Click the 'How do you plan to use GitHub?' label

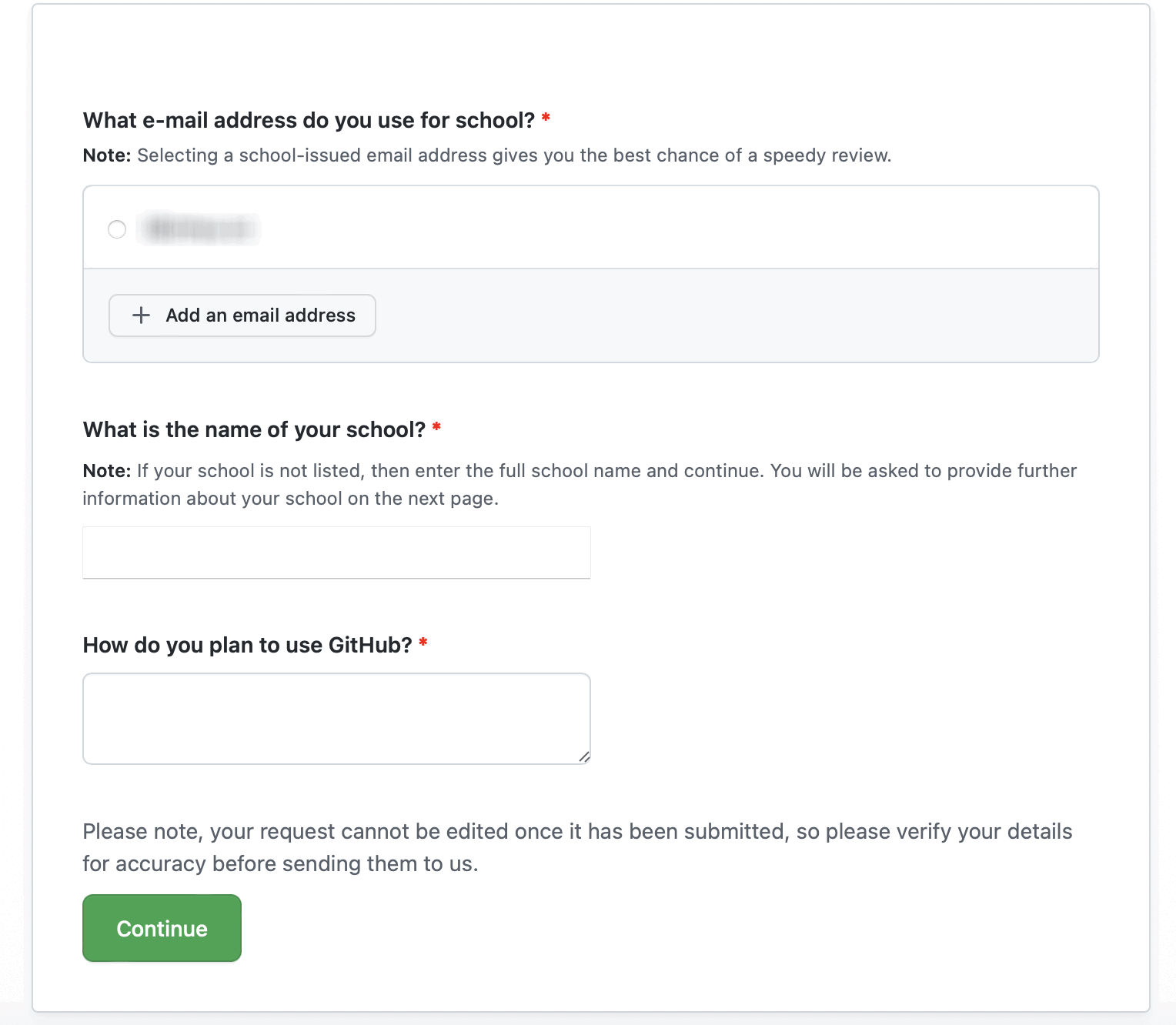point(247,645)
